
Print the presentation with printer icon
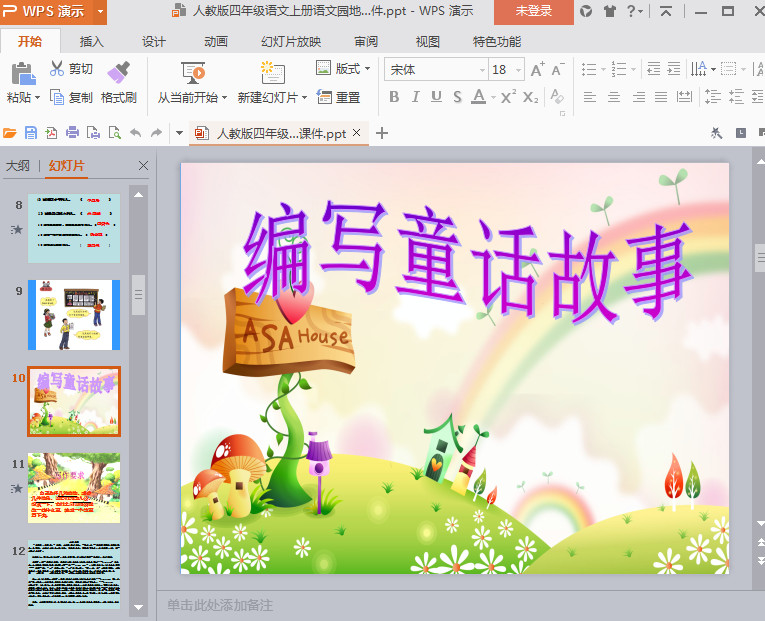pyautogui.click(x=72, y=133)
